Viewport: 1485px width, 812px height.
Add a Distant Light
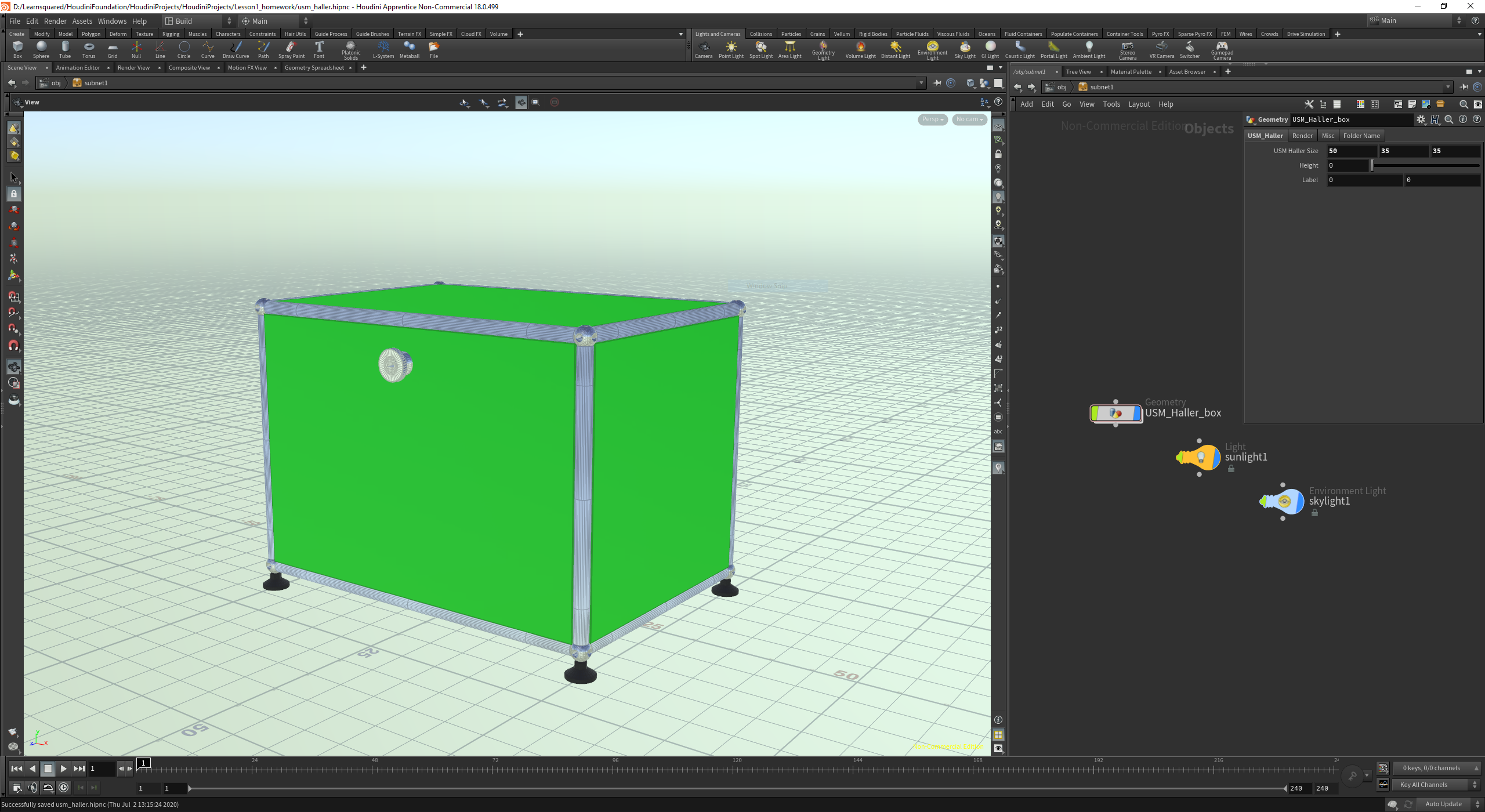coord(896,50)
